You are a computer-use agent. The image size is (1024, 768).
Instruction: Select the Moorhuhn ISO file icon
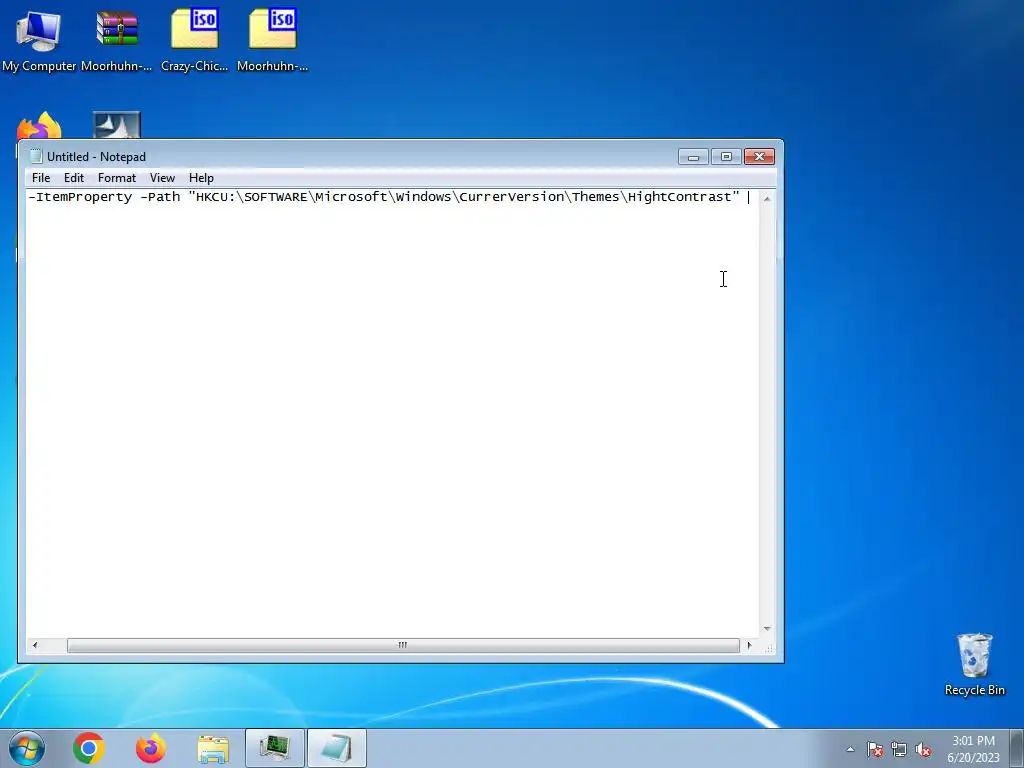[x=272, y=38]
